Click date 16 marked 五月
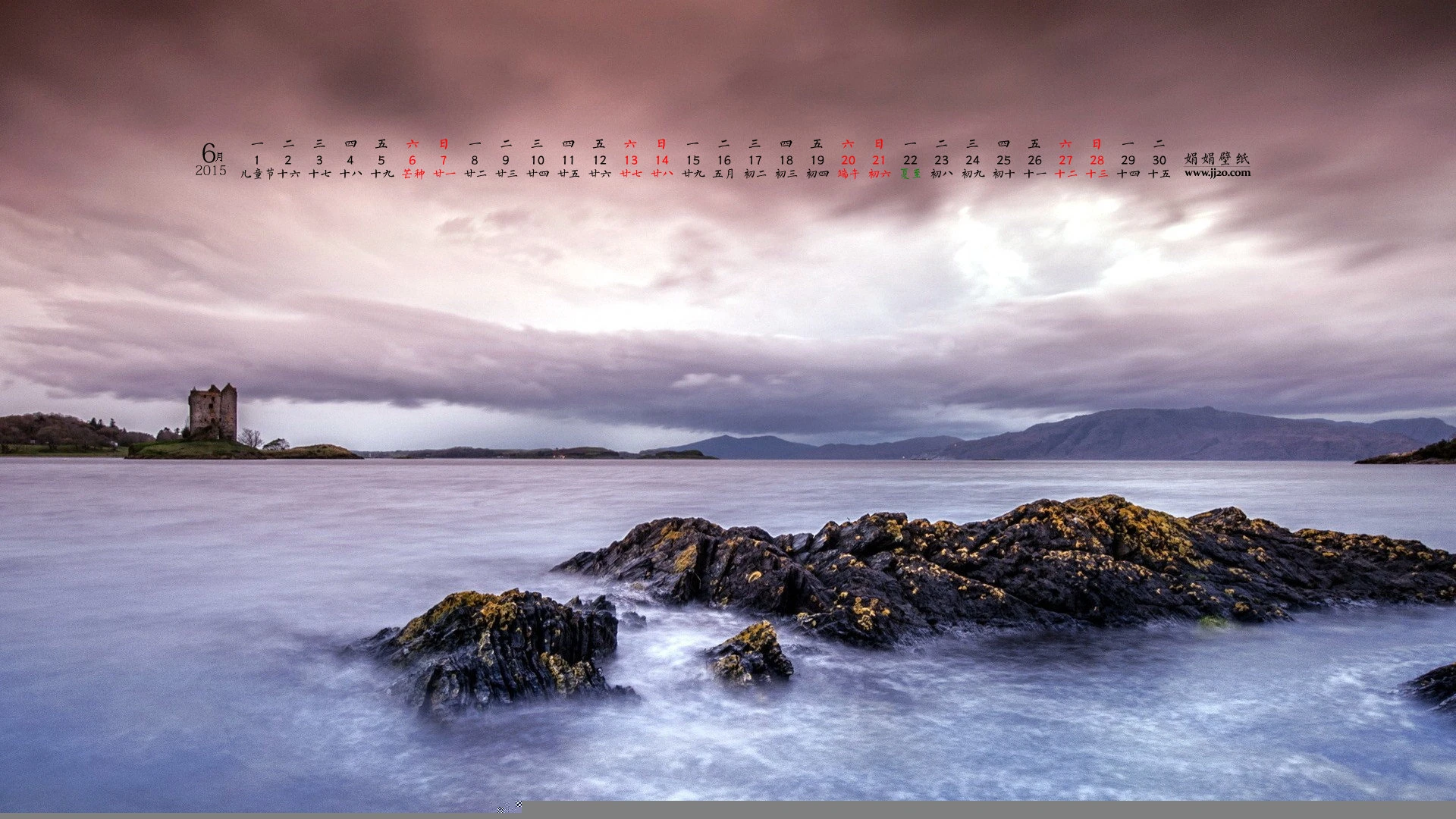Viewport: 1456px width, 819px height. point(724,160)
